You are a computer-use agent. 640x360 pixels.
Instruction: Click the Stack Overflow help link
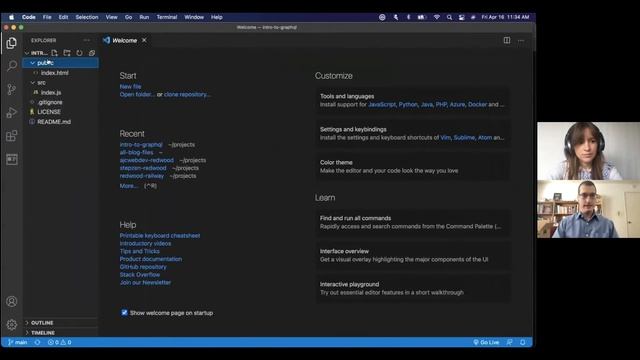140,274
